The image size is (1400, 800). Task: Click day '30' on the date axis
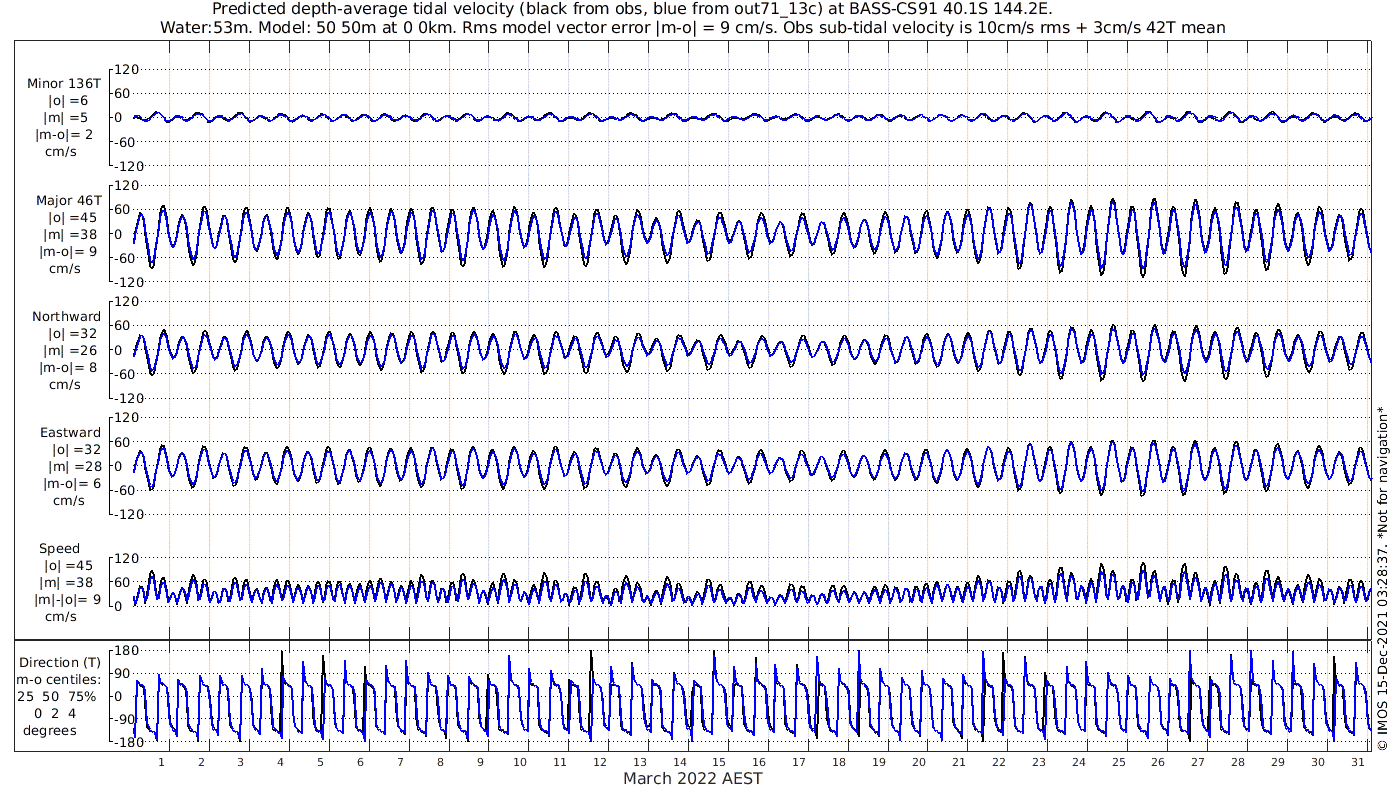1318,762
